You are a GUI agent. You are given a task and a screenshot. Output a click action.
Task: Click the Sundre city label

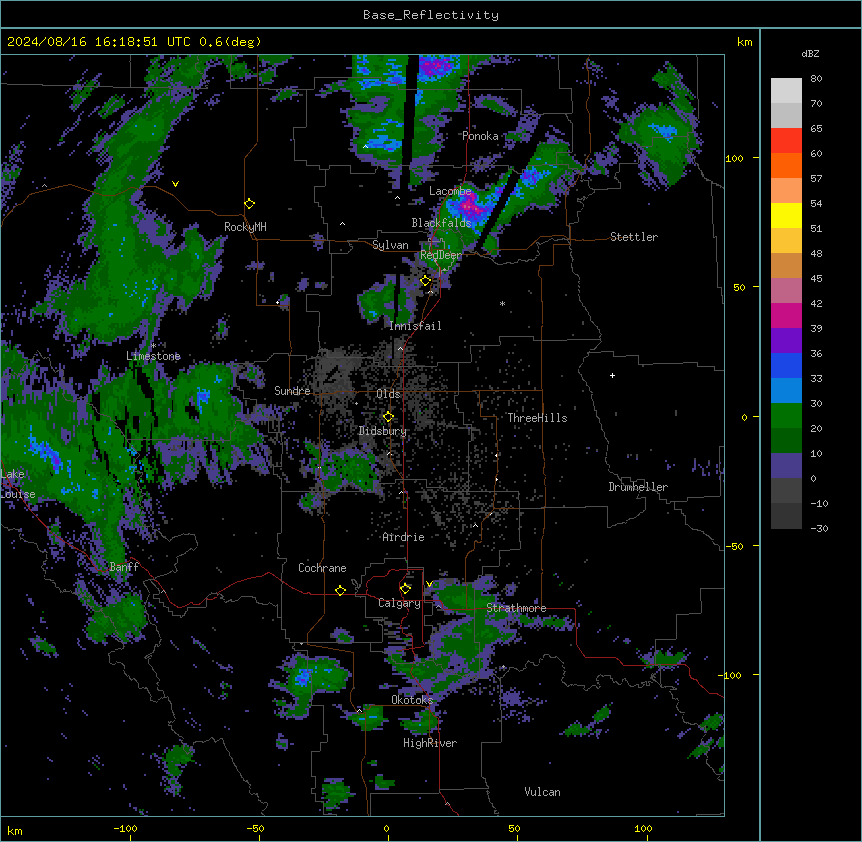pyautogui.click(x=292, y=391)
